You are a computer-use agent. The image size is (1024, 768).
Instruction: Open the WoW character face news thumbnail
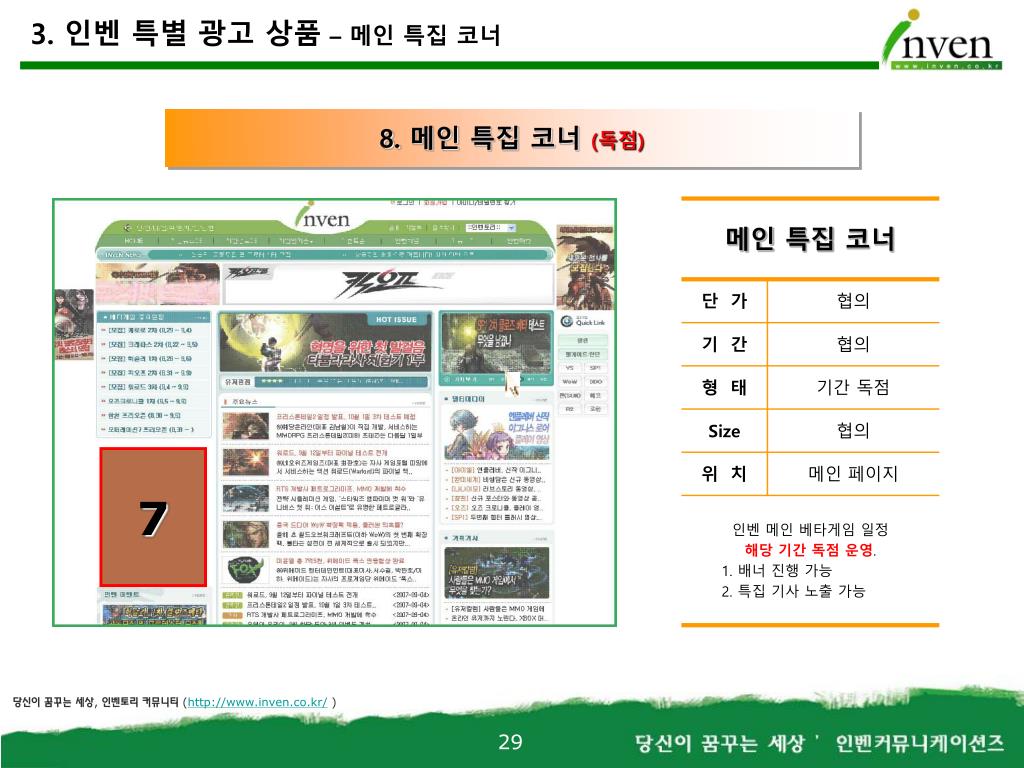point(246,534)
